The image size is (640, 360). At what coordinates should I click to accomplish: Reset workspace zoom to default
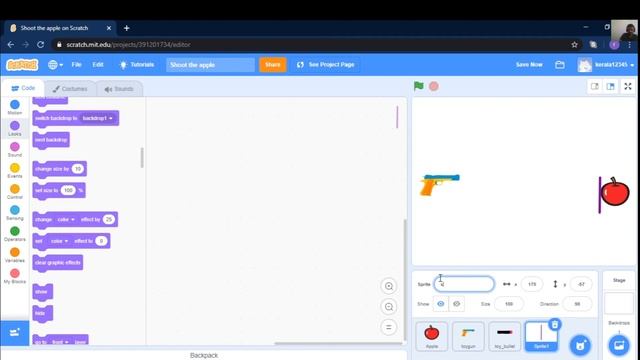click(x=389, y=327)
